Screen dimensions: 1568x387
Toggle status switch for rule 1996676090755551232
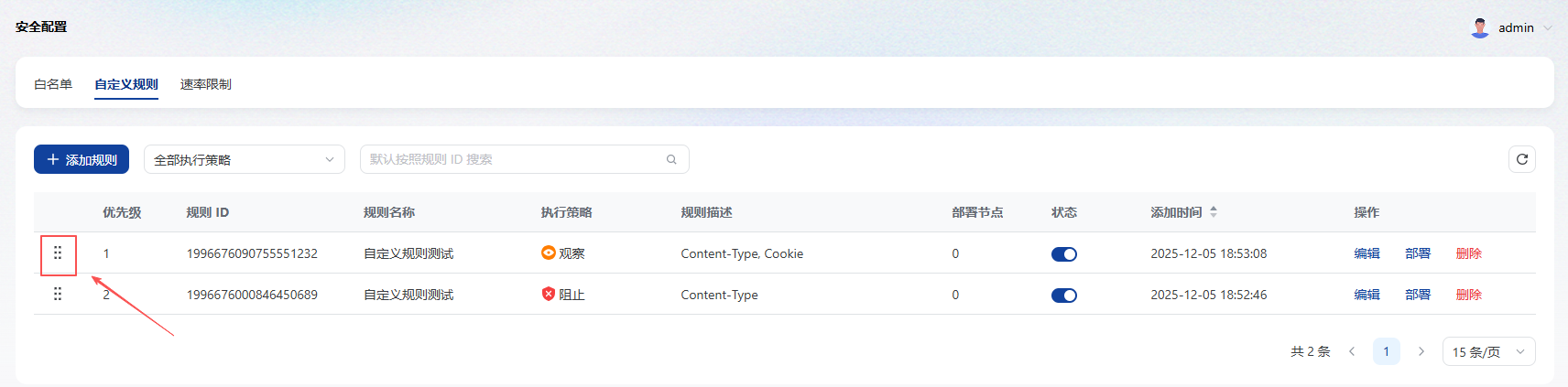1063,254
